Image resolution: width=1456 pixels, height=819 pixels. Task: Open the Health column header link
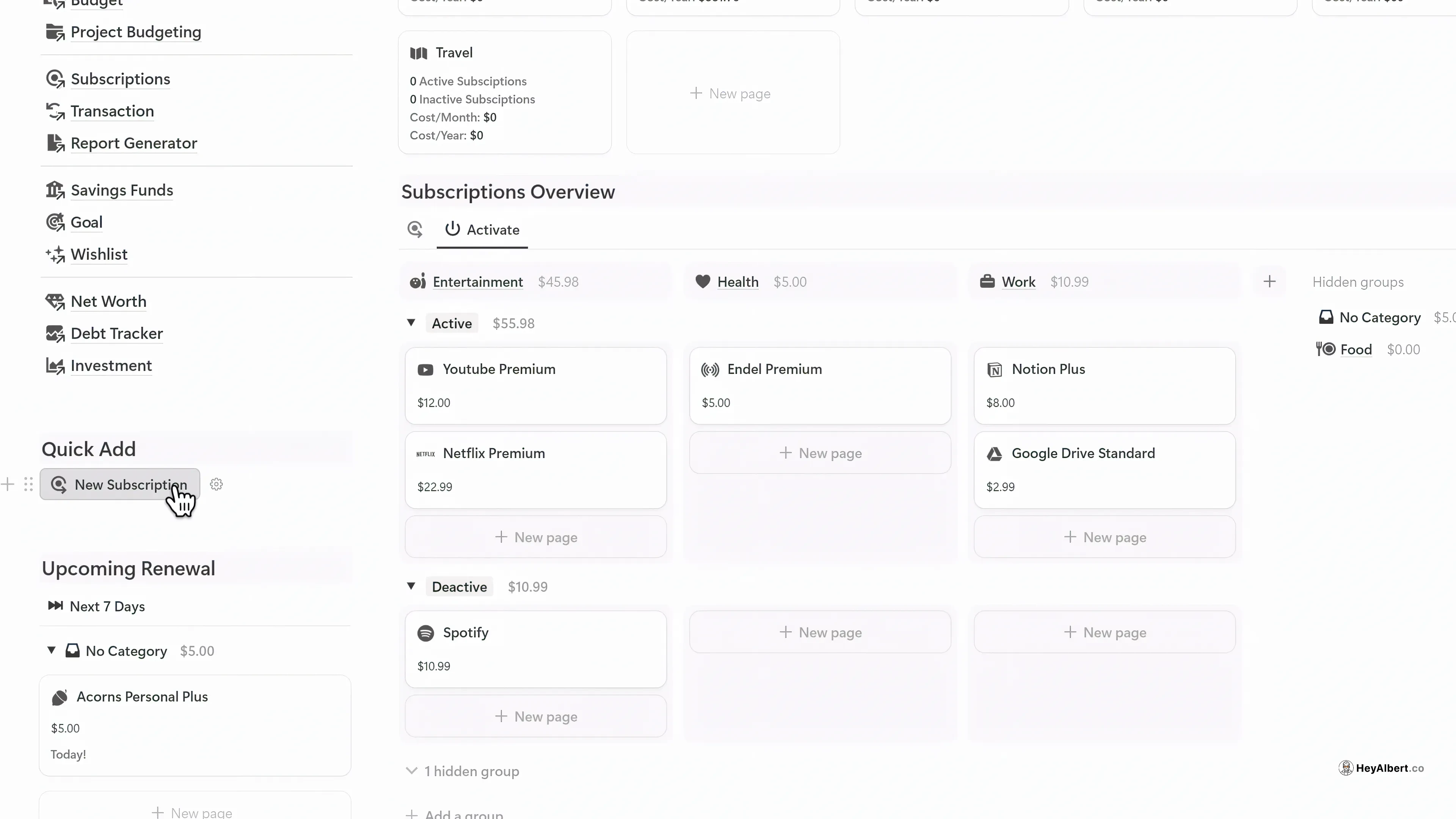click(x=737, y=281)
